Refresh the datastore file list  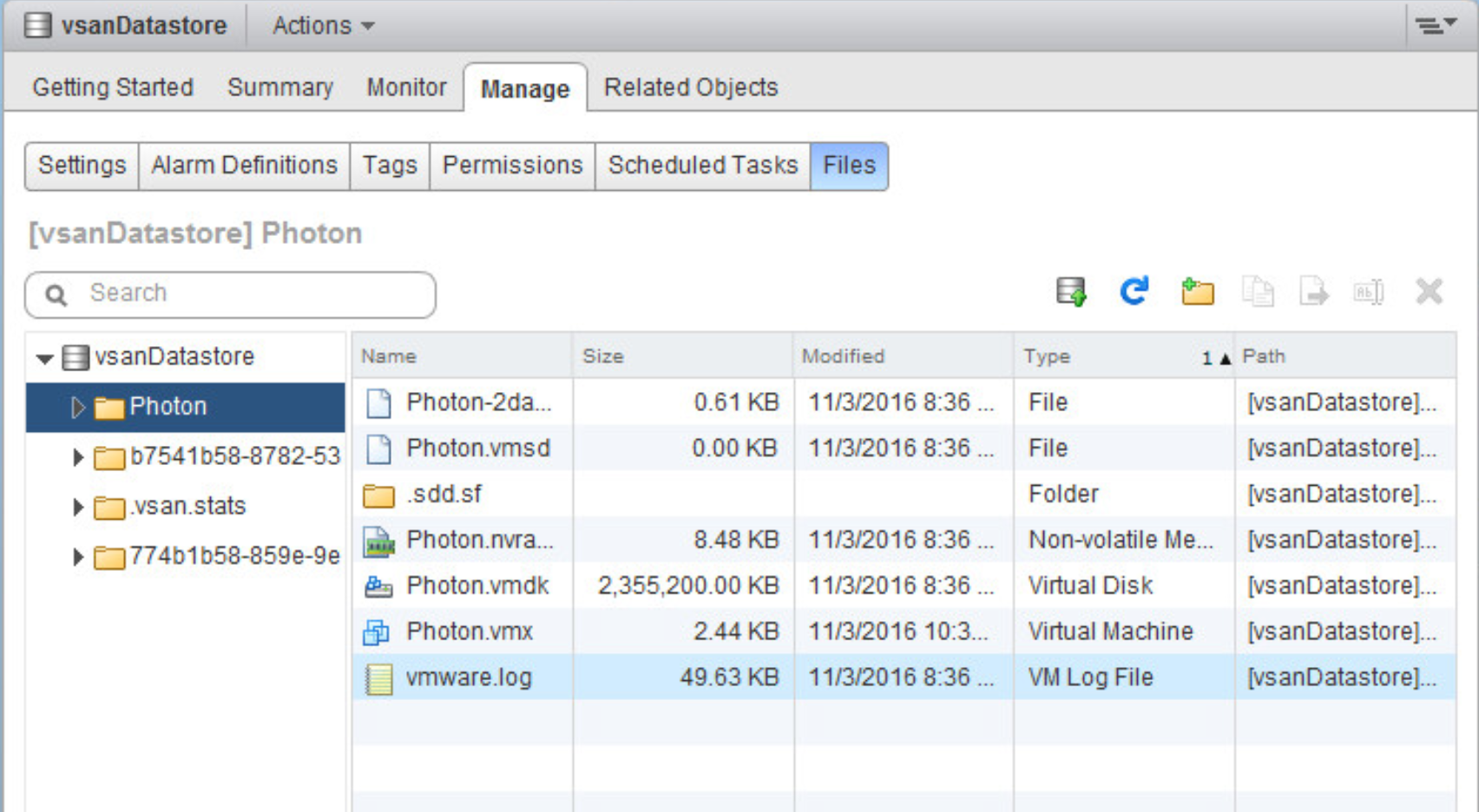pos(1134,291)
